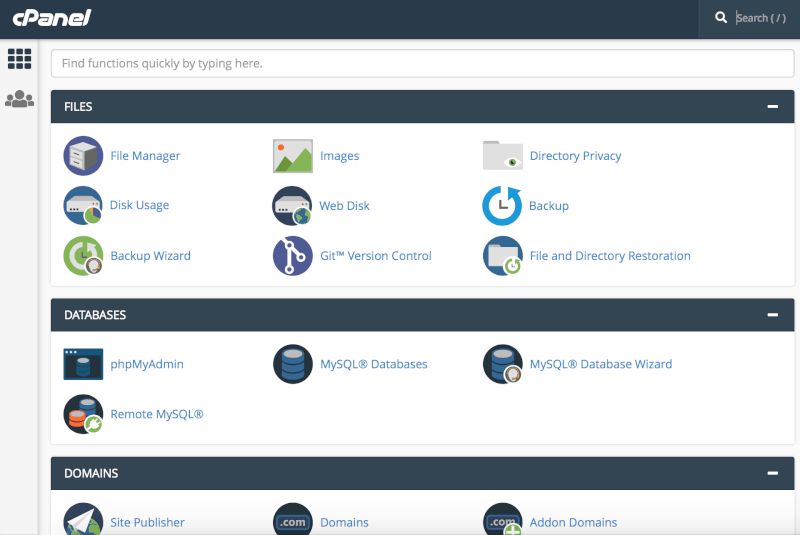Open the home grid view in sidebar
The image size is (800, 535).
click(20, 59)
